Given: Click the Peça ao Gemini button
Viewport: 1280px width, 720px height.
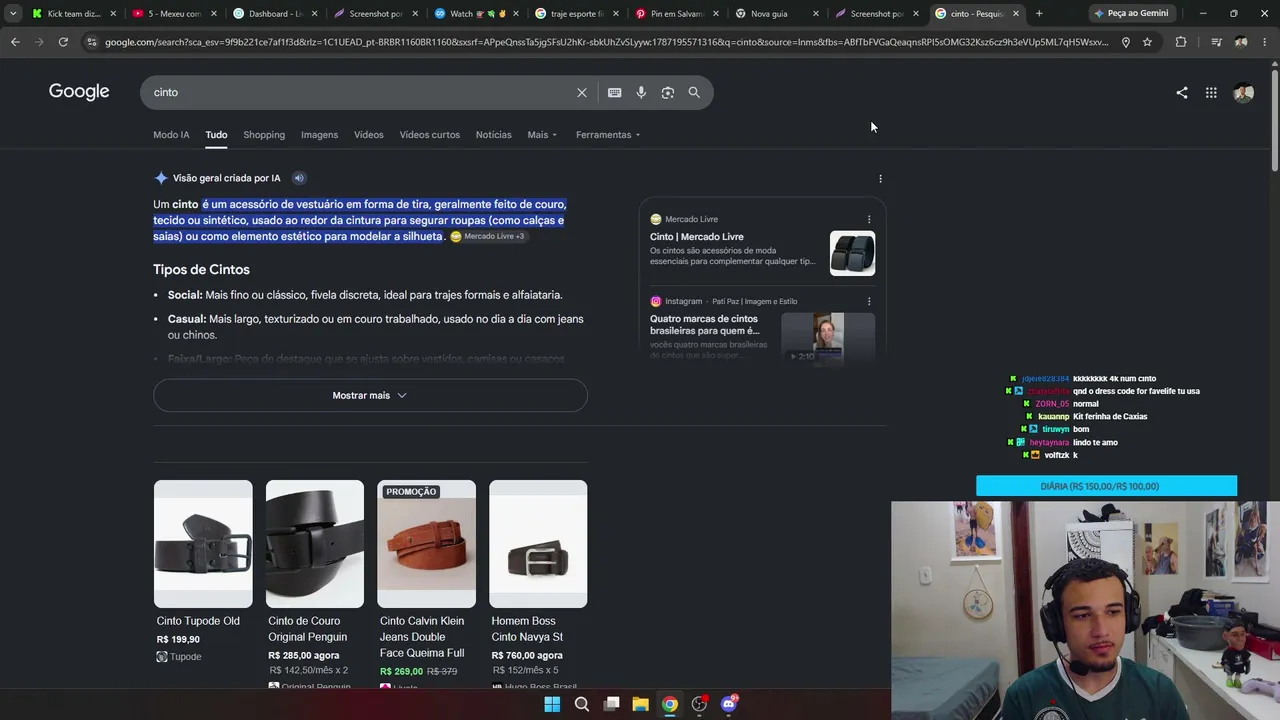Looking at the screenshot, I should (1131, 13).
